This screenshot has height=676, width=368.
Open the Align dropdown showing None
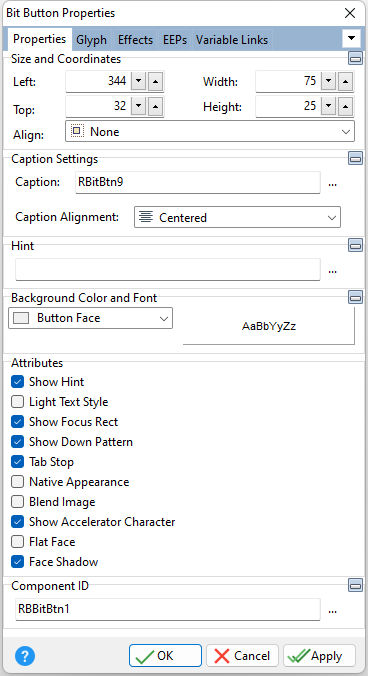coord(210,131)
